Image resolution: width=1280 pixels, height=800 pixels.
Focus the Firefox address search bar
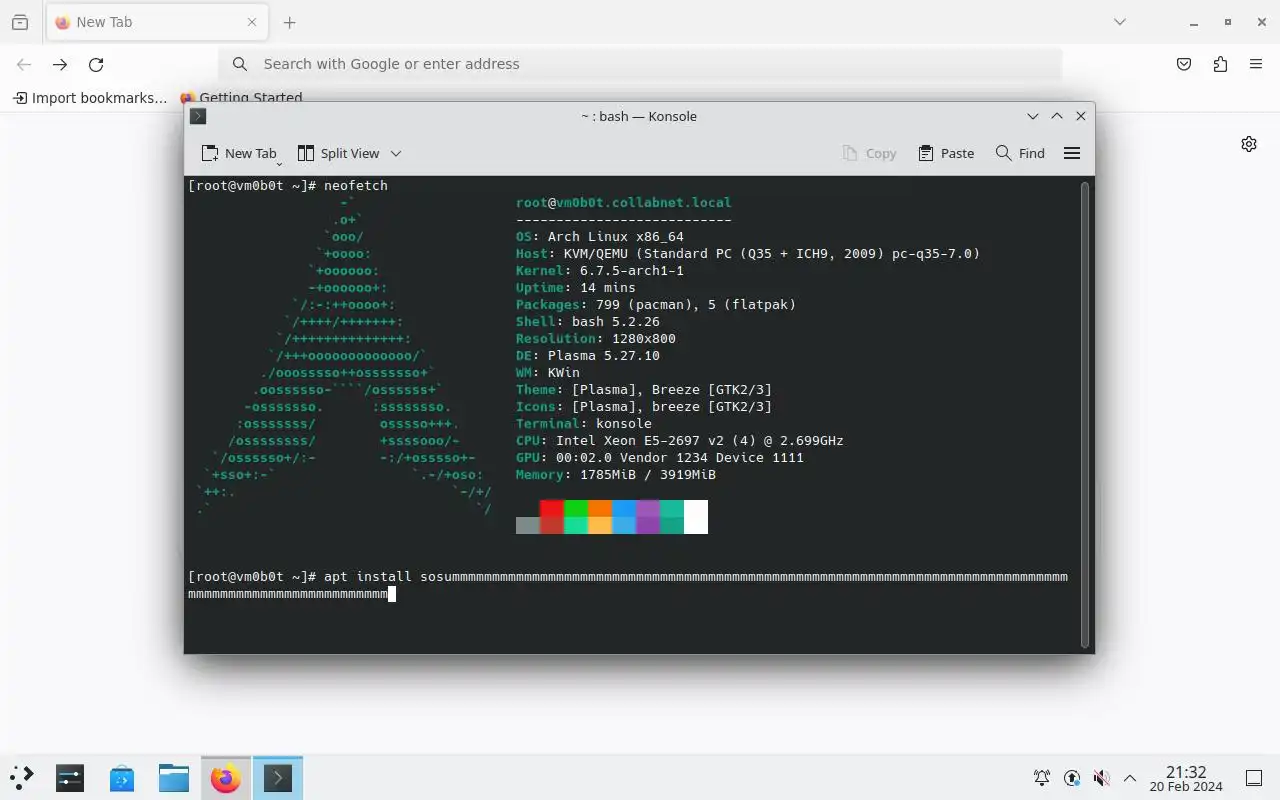tap(640, 64)
